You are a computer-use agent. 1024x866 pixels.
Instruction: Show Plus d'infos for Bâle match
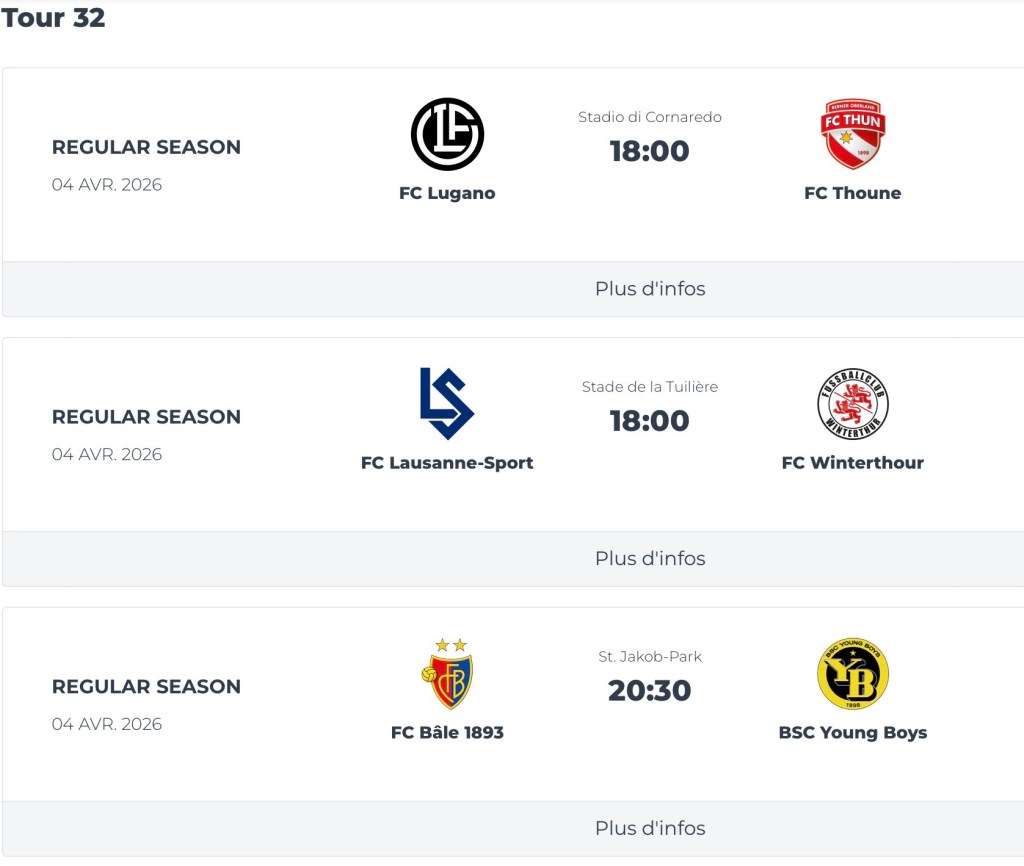point(650,828)
